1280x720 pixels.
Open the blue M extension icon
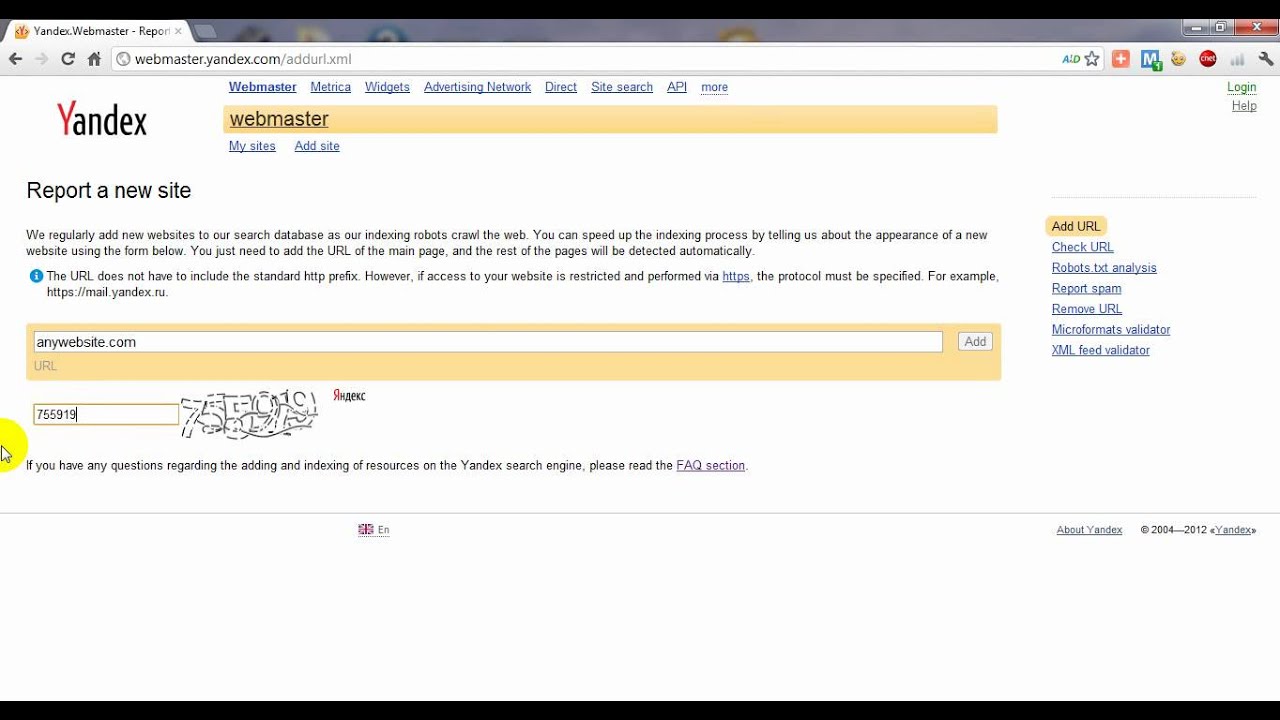(1150, 59)
